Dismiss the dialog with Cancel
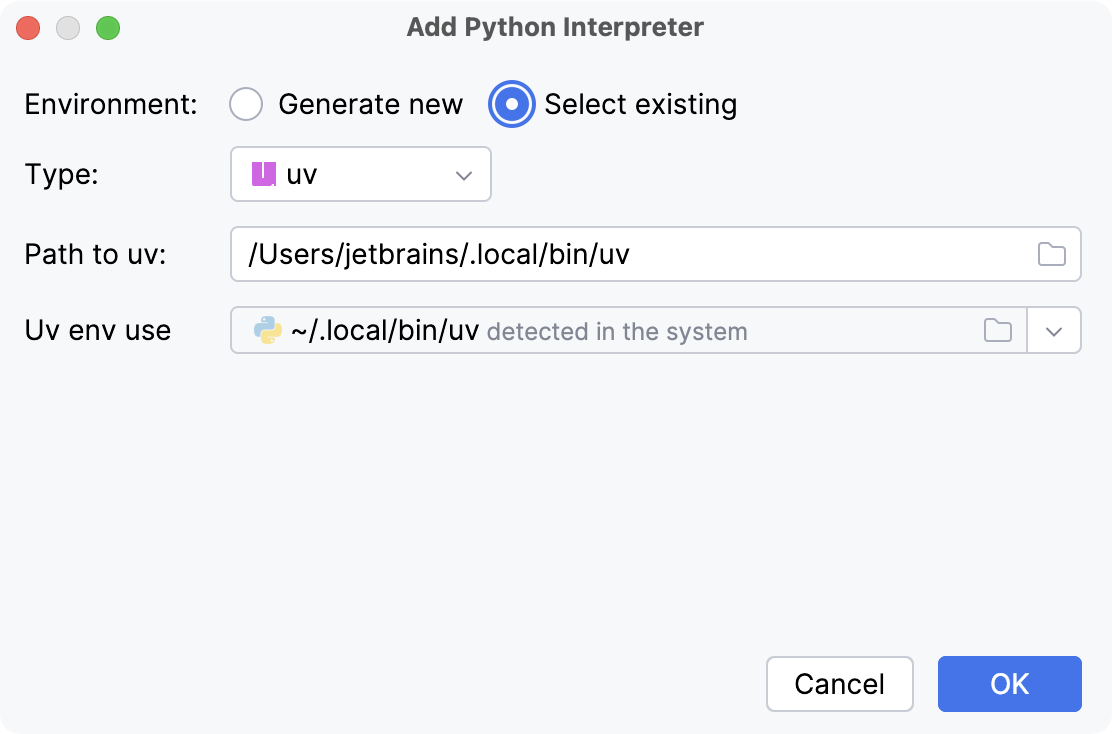Image resolution: width=1112 pixels, height=734 pixels. point(839,684)
